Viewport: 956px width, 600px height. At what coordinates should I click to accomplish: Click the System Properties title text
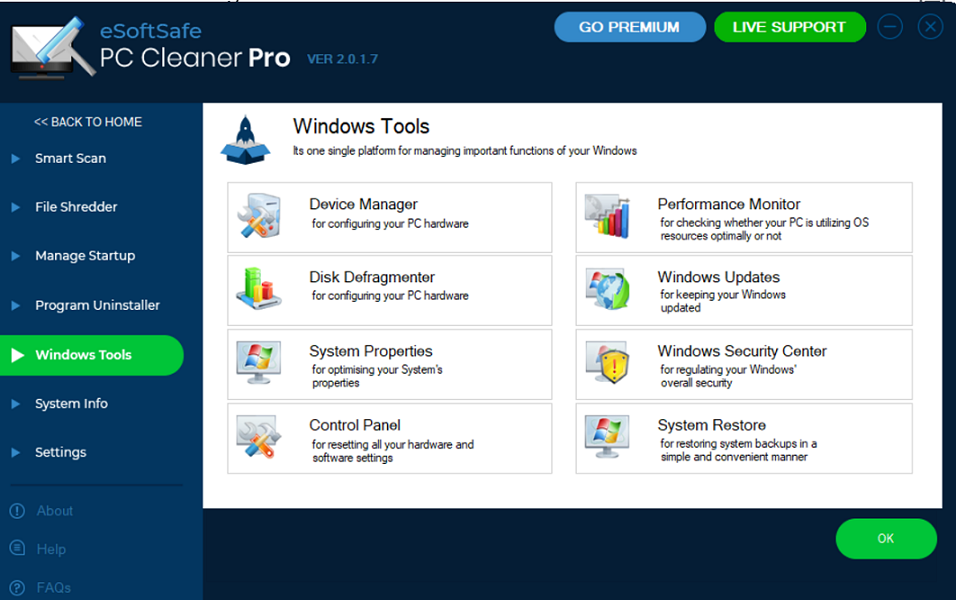[x=371, y=351]
